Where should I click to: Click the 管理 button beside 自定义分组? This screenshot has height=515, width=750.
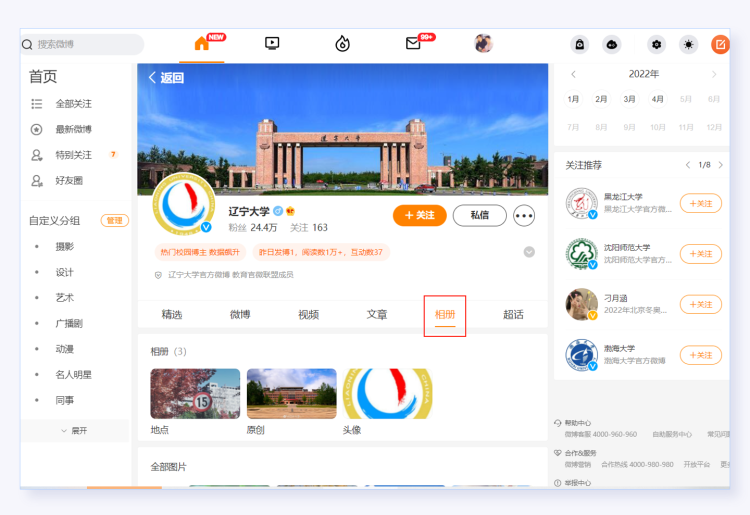pyautogui.click(x=114, y=220)
